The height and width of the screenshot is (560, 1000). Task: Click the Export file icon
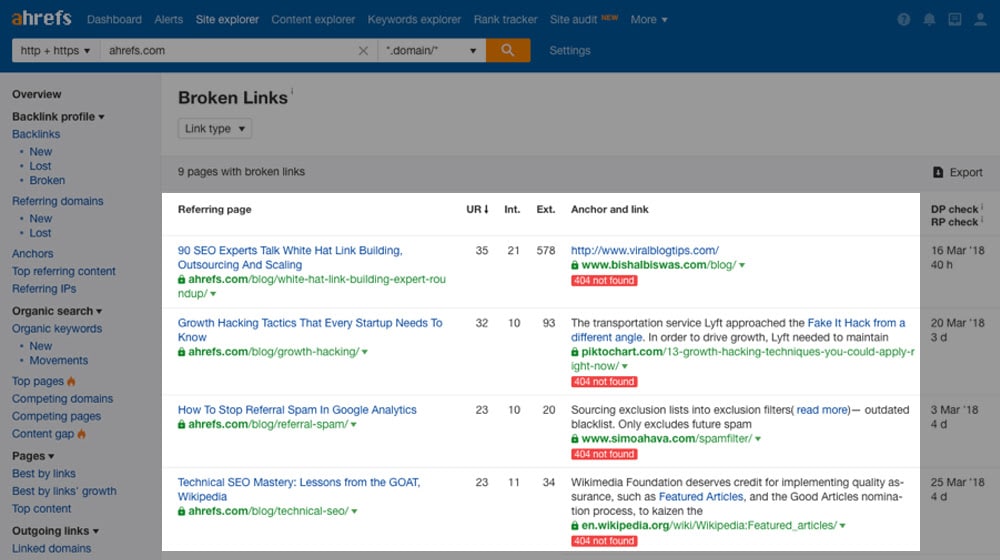point(938,172)
